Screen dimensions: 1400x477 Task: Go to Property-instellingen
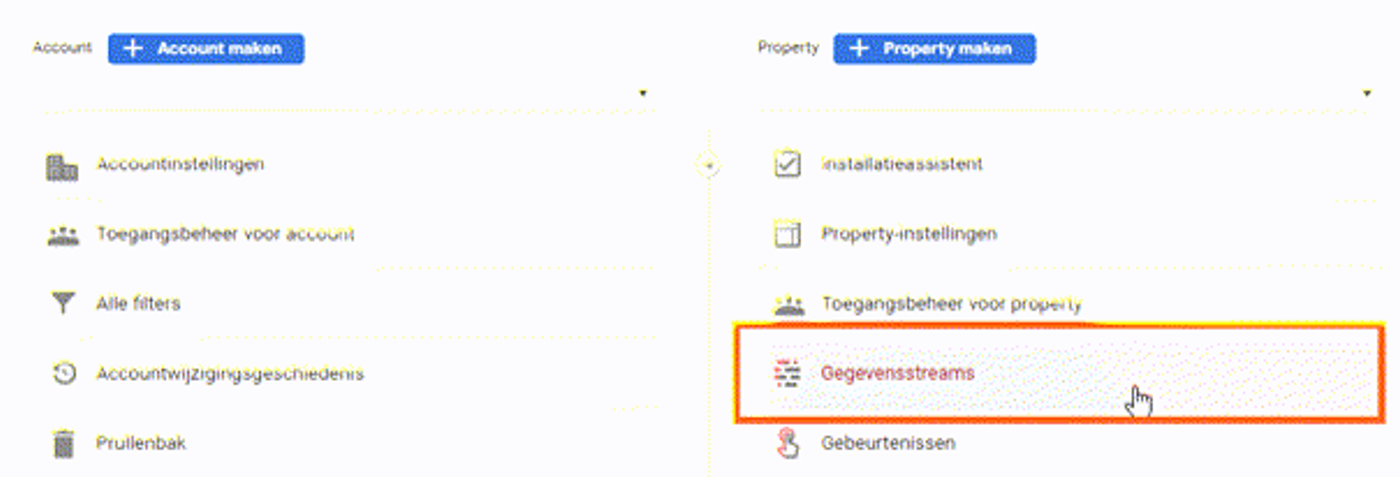pyautogui.click(x=909, y=234)
